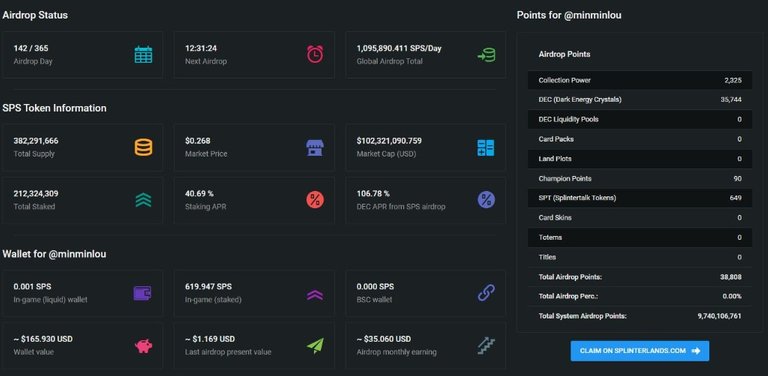Select the SPT (Splintertalk Tokens) row
Image resolution: width=768 pixels, height=376 pixels.
[640, 198]
